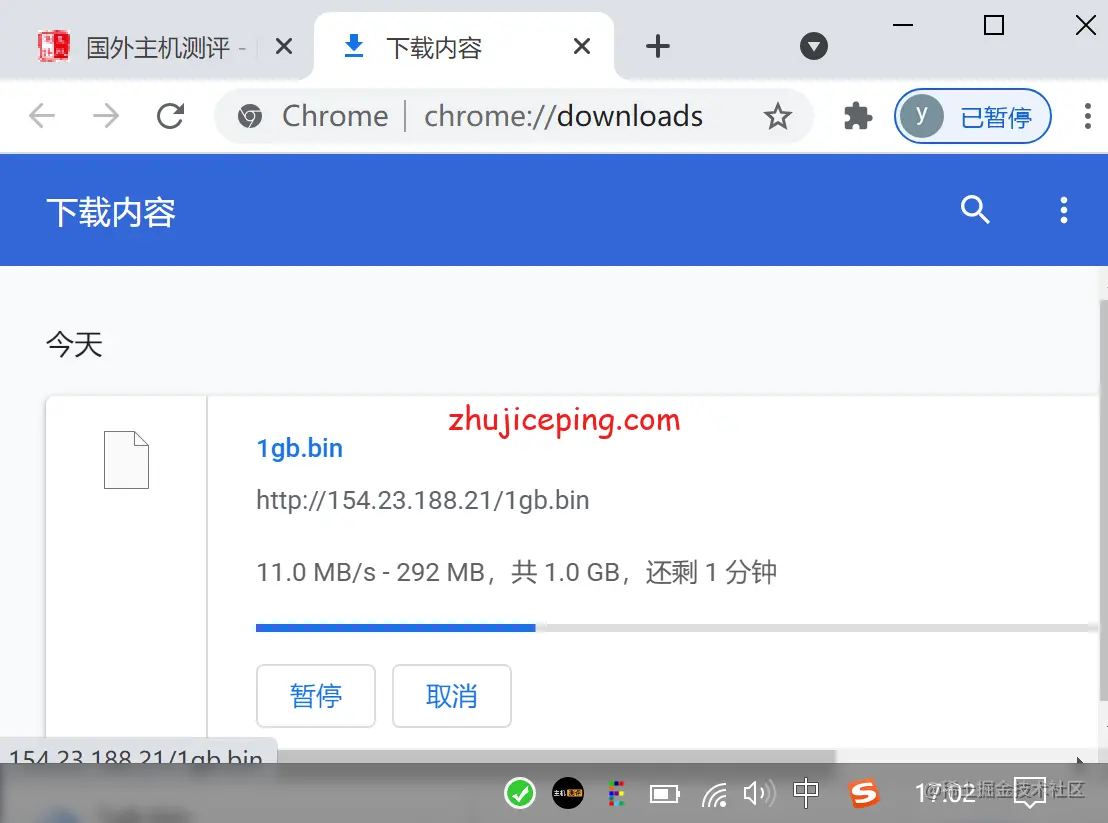Screen dimensions: 1108x823
Task: Click the extensions puzzle icon
Action: (857, 116)
